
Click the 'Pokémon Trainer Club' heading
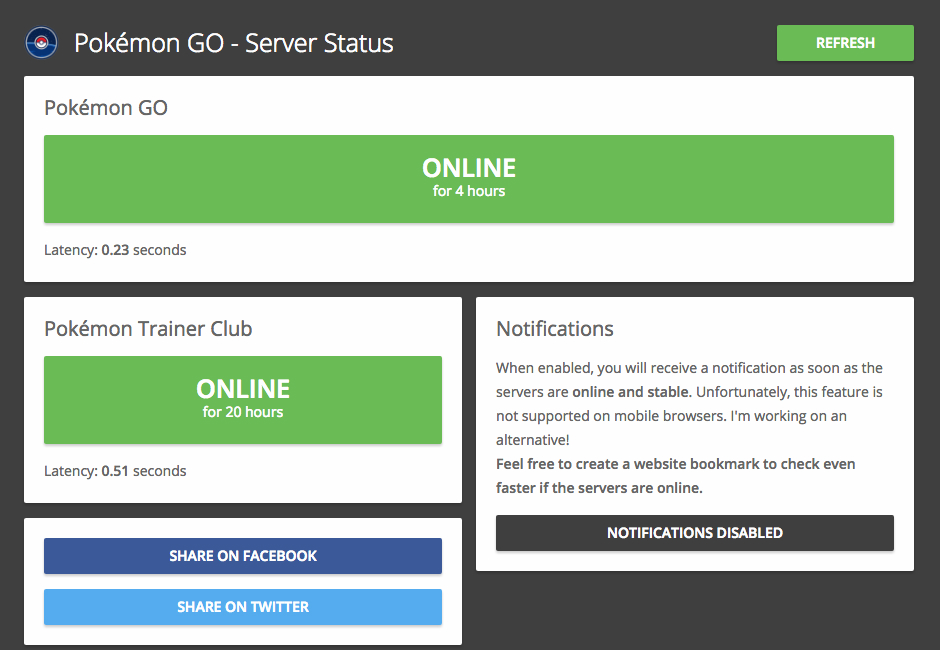[148, 329]
